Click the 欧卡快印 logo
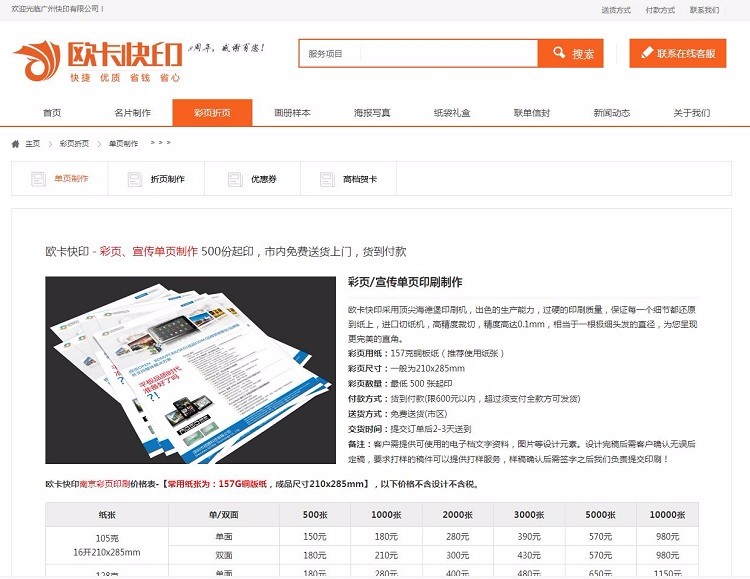 (x=98, y=61)
